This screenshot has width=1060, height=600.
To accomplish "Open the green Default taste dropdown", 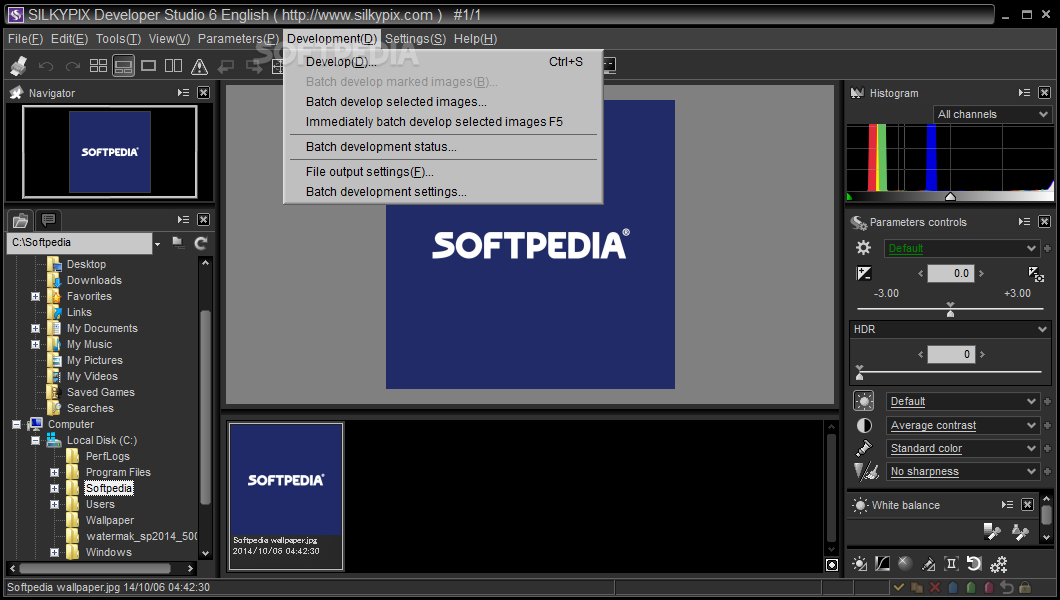I will (x=961, y=248).
